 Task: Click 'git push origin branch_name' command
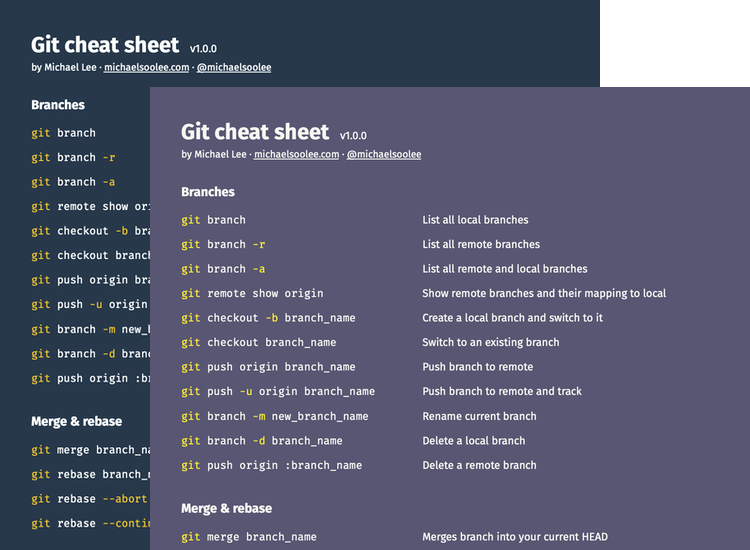[x=268, y=367]
